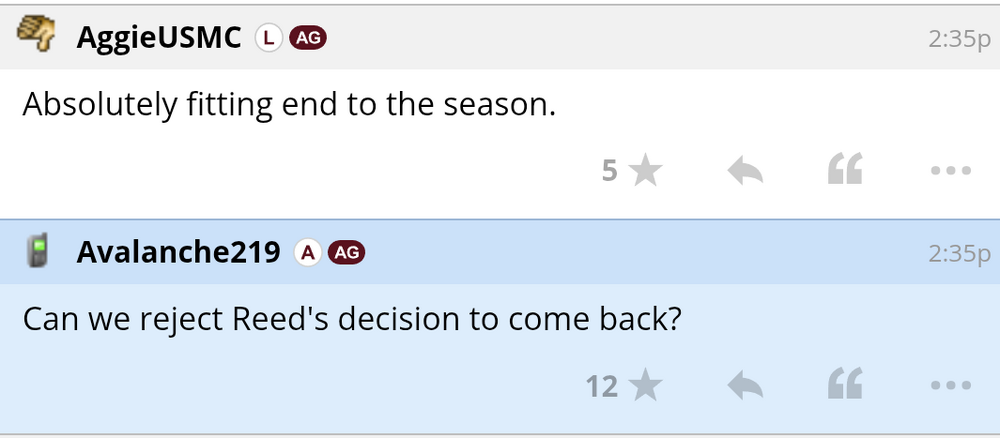Quote AggieUSMC's post
The width and height of the screenshot is (1000, 438).
pyautogui.click(x=845, y=171)
